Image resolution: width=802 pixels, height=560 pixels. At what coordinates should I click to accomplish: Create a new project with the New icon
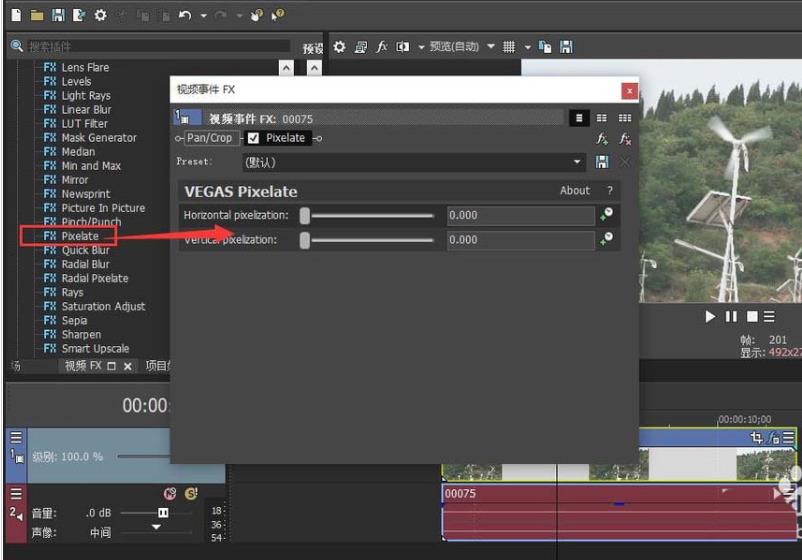[16, 15]
